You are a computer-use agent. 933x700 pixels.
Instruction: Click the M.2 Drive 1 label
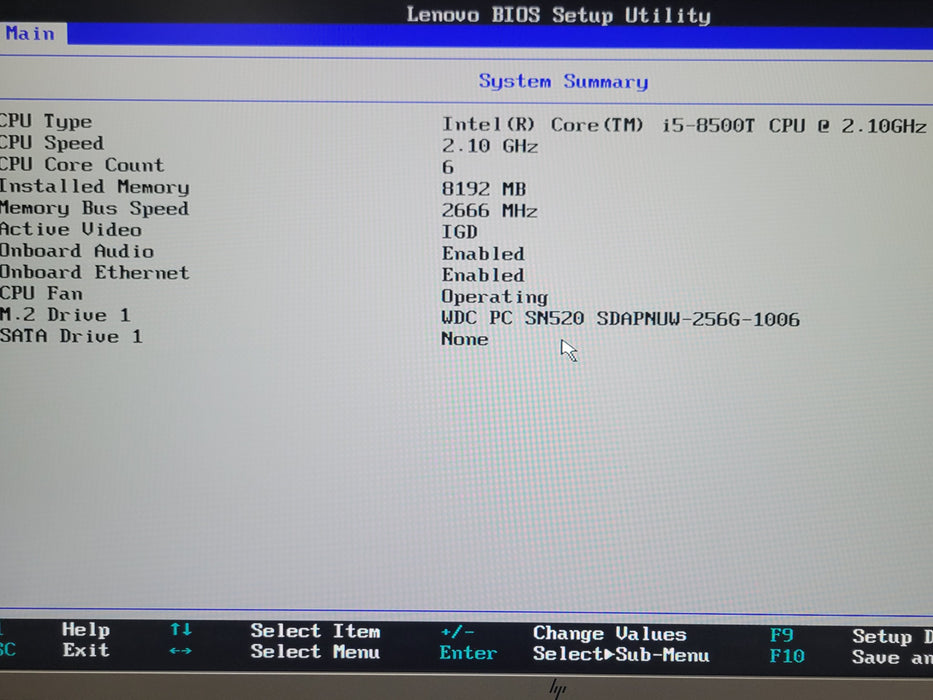65,315
